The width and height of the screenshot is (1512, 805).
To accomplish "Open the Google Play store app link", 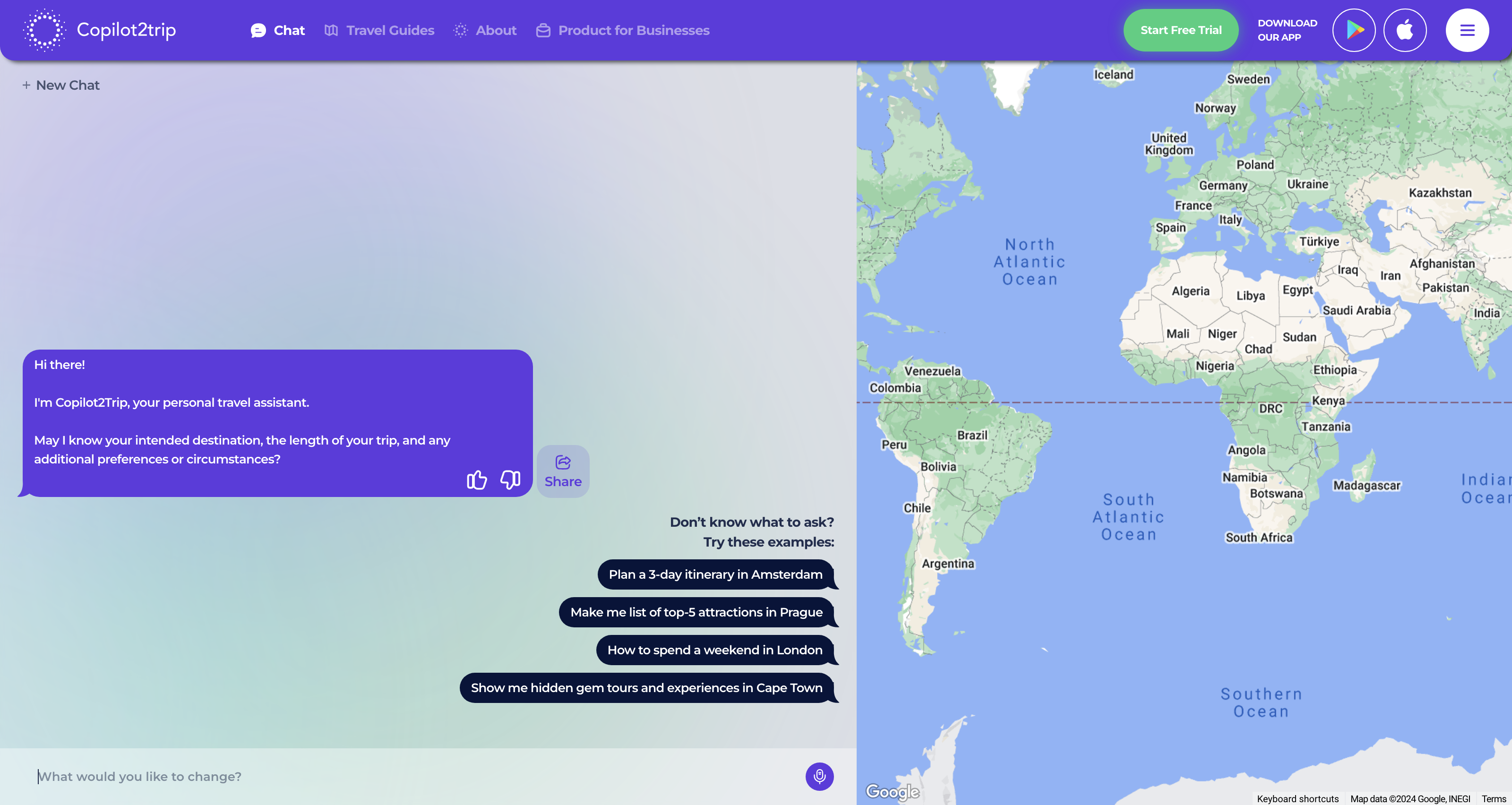I will 1354,30.
